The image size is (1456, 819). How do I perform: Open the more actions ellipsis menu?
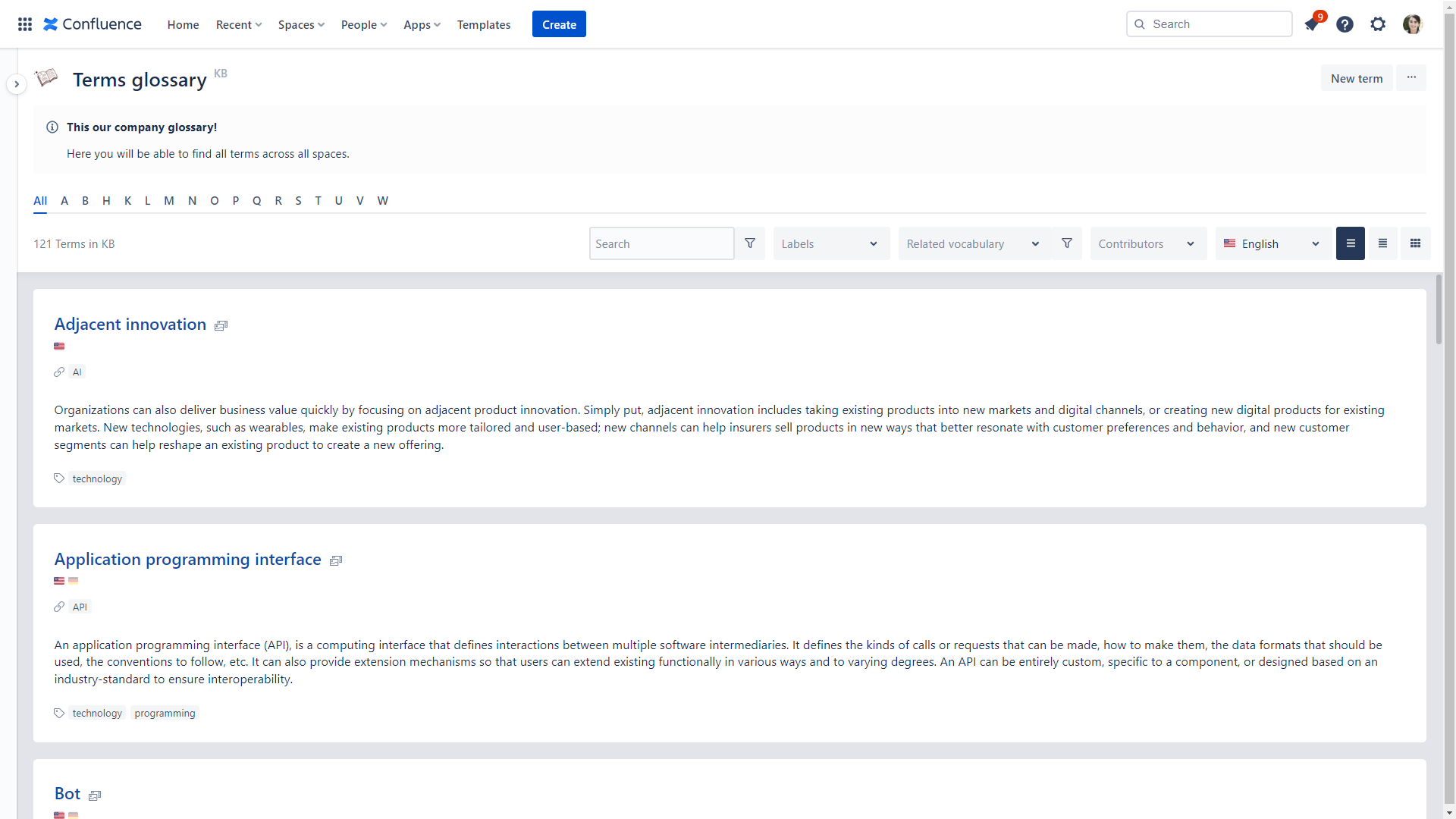(1411, 78)
